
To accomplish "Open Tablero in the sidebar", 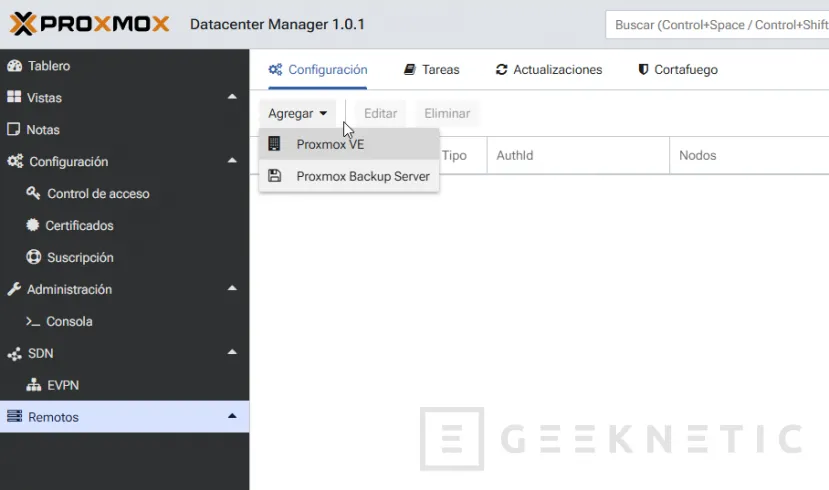I will point(125,66).
